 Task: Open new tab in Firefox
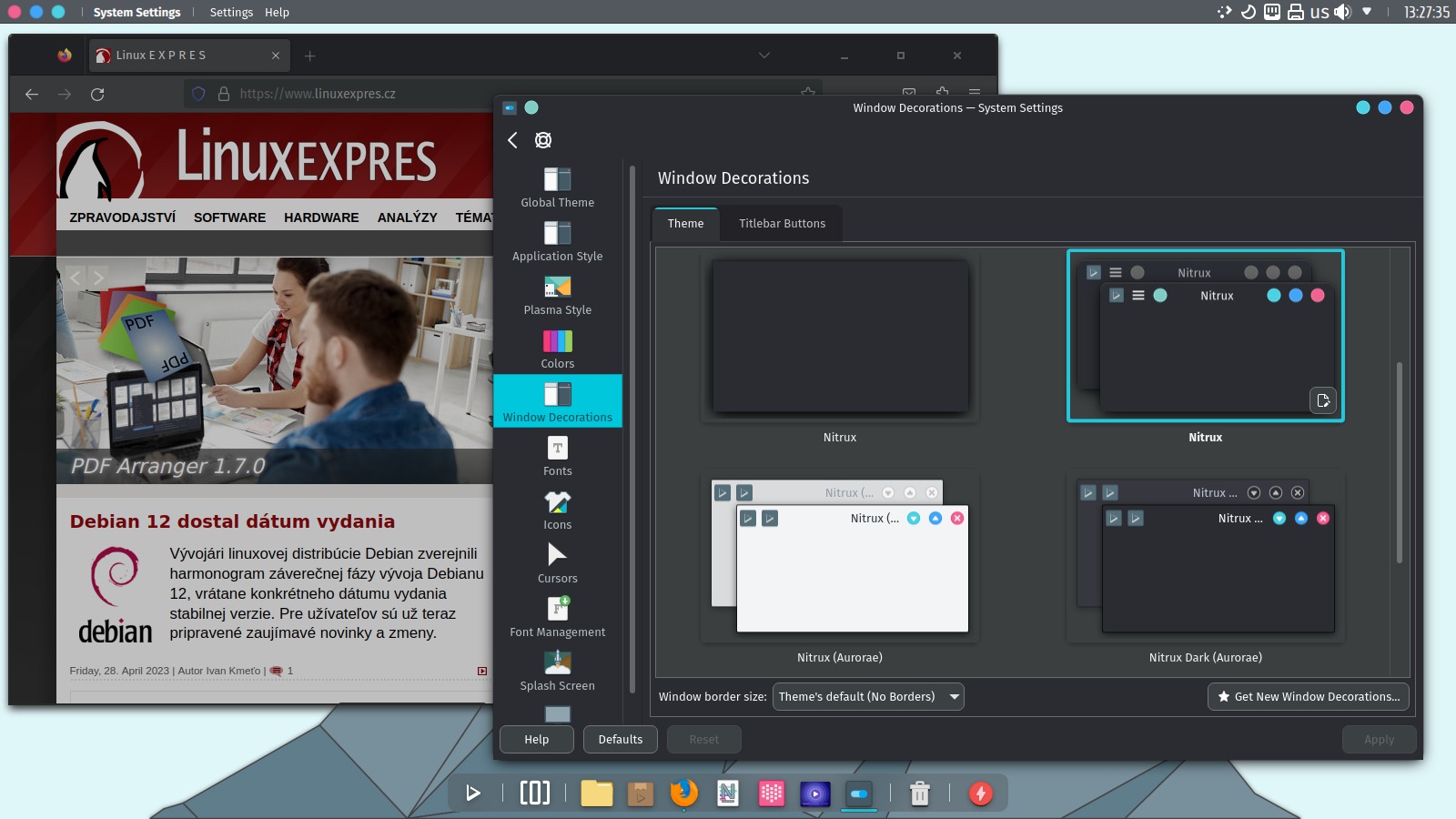(309, 56)
